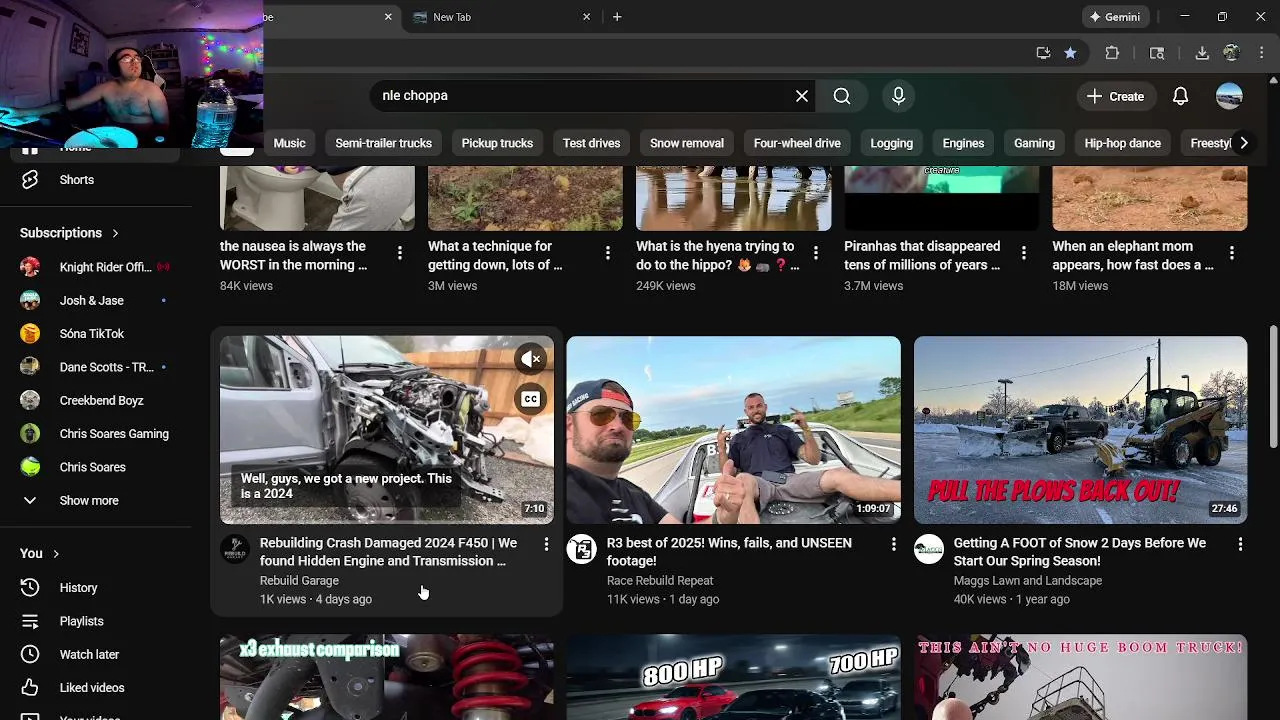Select the Semi-trailer trucks chip

(x=383, y=143)
